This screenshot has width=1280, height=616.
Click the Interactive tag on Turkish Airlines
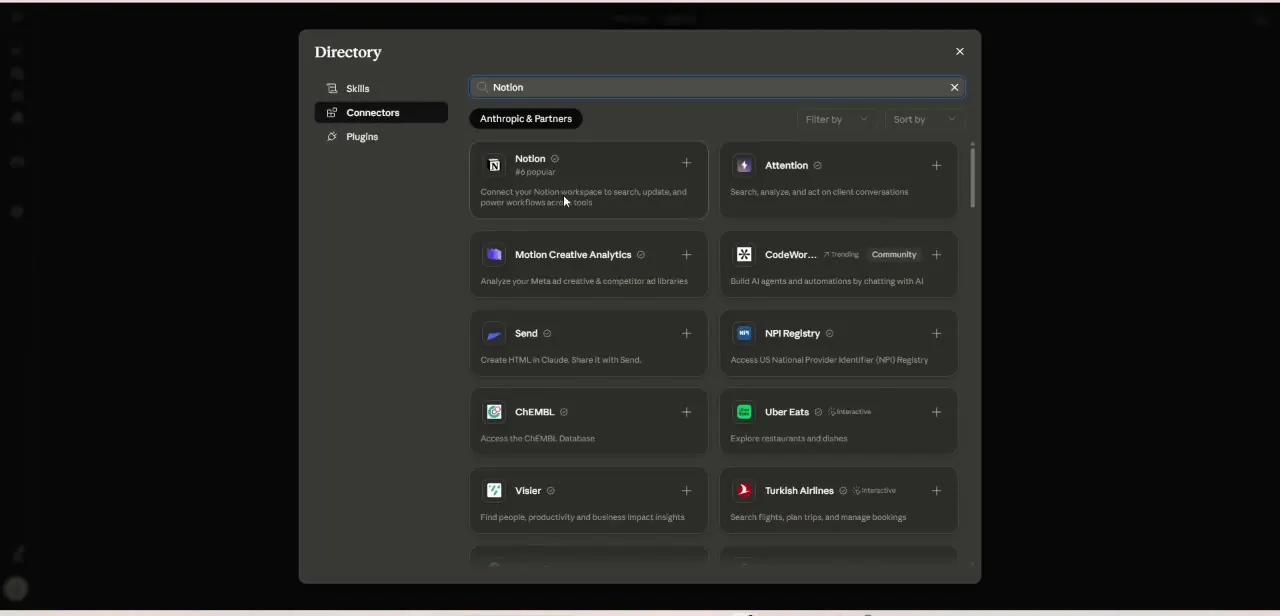coord(875,491)
